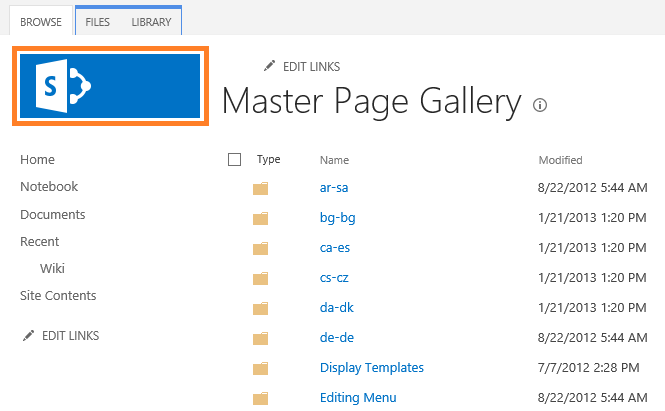This screenshot has width=665, height=411.
Task: Select the Browse ribbon tab
Action: pos(41,21)
